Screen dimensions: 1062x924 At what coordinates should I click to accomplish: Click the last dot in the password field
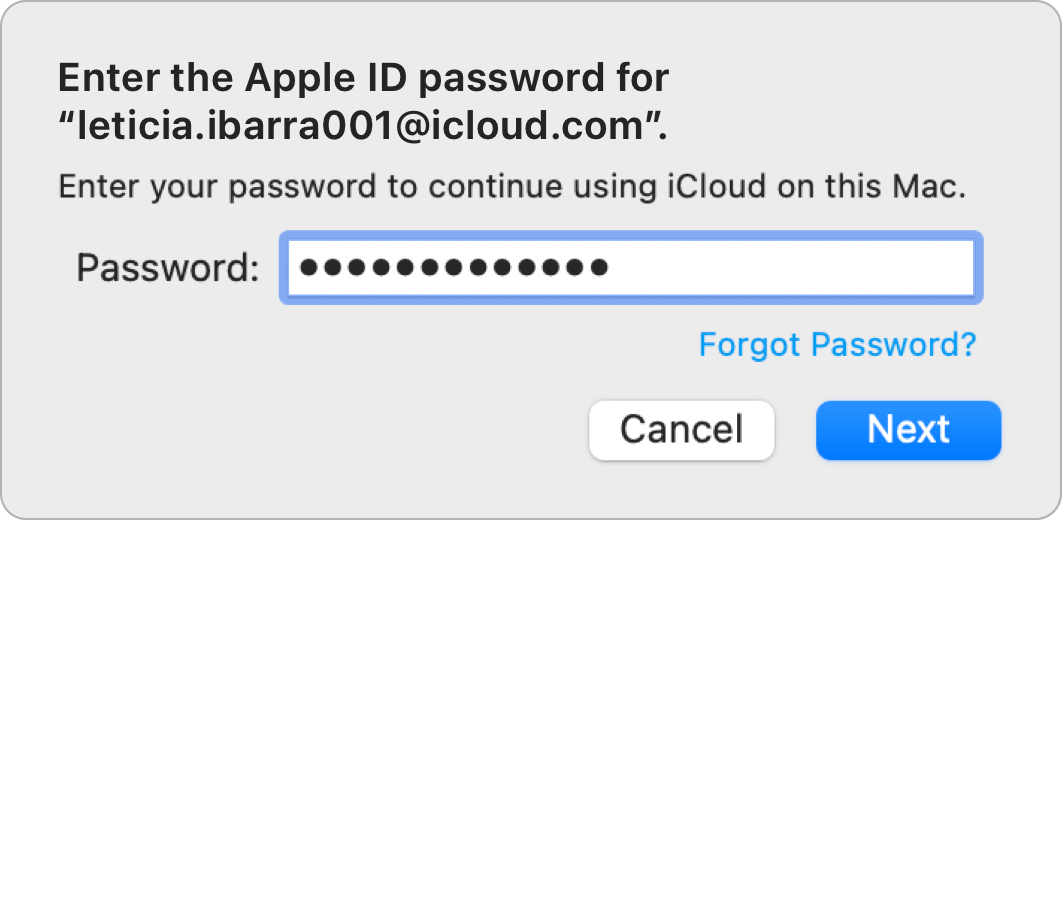click(598, 268)
